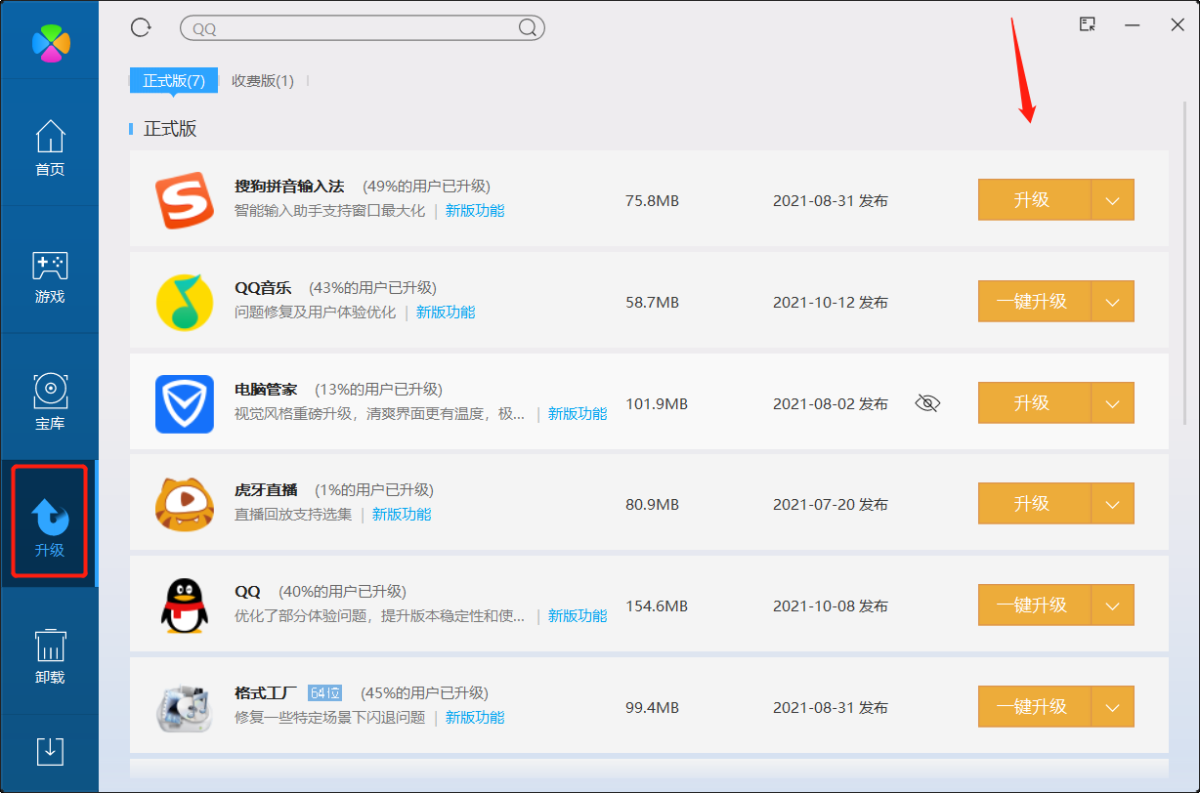Image resolution: width=1200 pixels, height=793 pixels.
Task: Click 一键升级 for 格式工厂
Action: [x=1034, y=706]
